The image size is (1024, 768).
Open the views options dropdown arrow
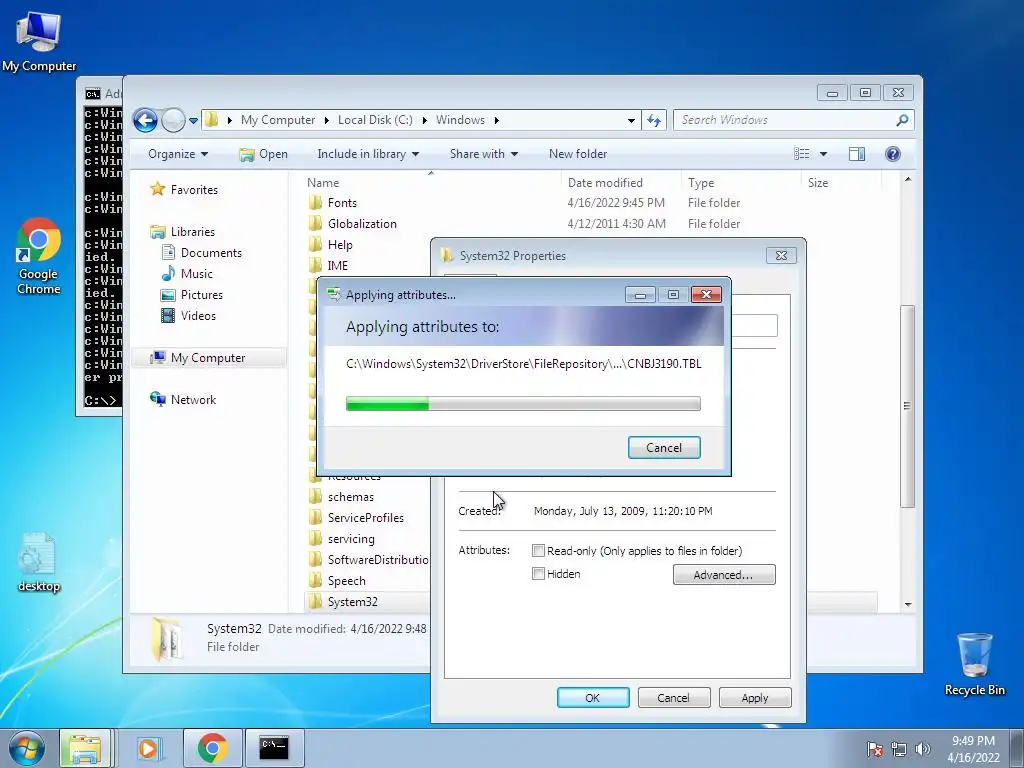823,154
